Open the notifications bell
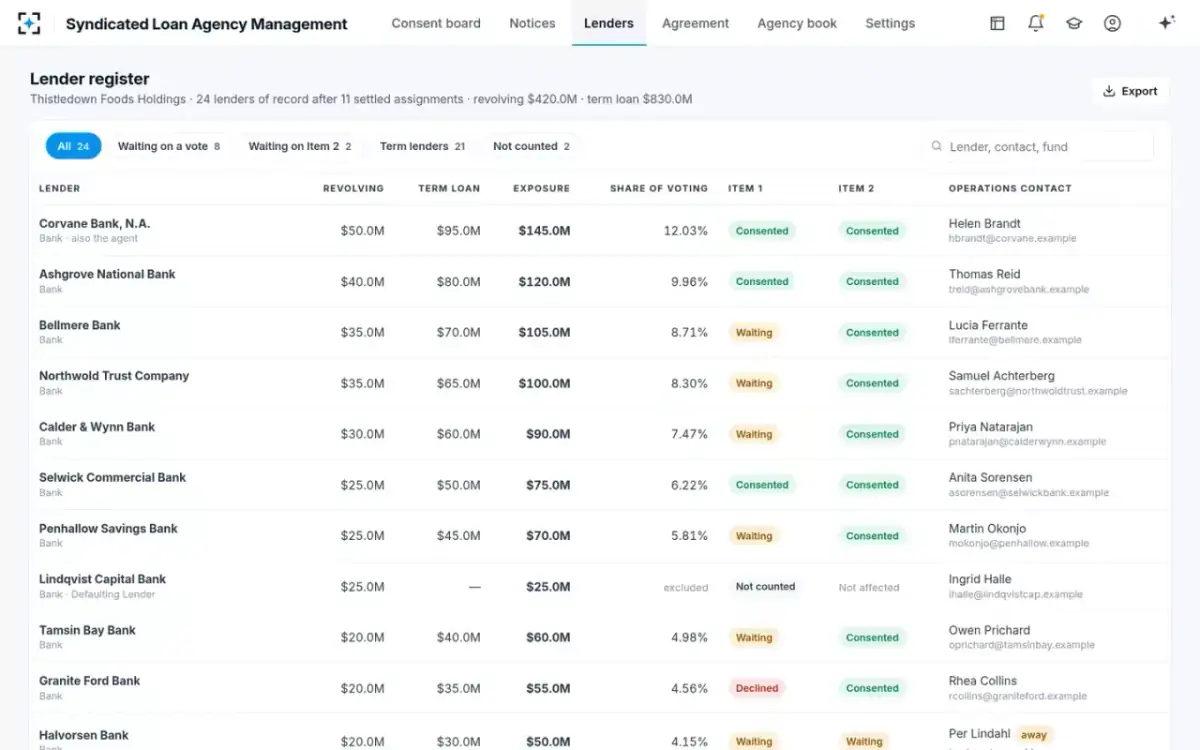 click(1036, 23)
